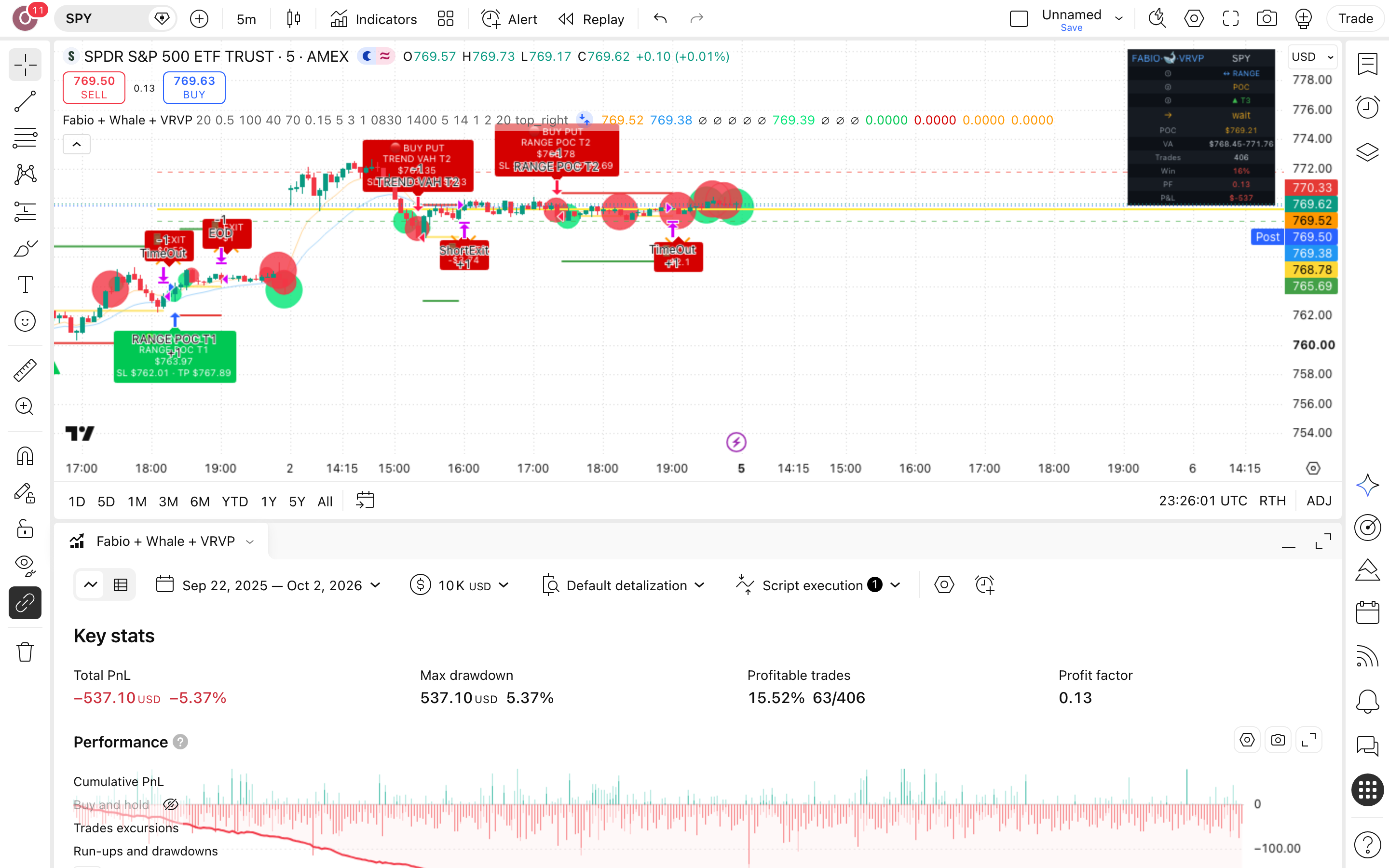The width and height of the screenshot is (1389, 868).
Task: Click the Alert button
Action: click(x=509, y=19)
